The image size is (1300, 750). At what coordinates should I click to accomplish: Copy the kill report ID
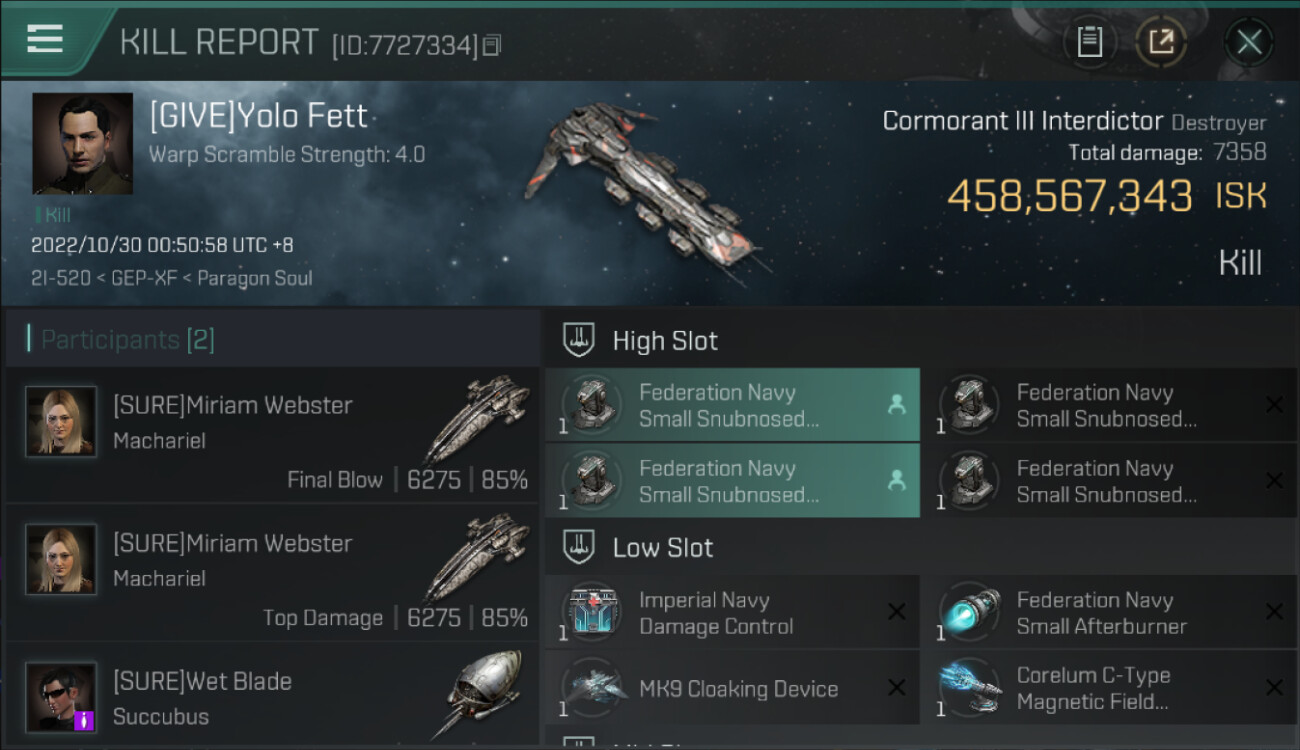(491, 45)
